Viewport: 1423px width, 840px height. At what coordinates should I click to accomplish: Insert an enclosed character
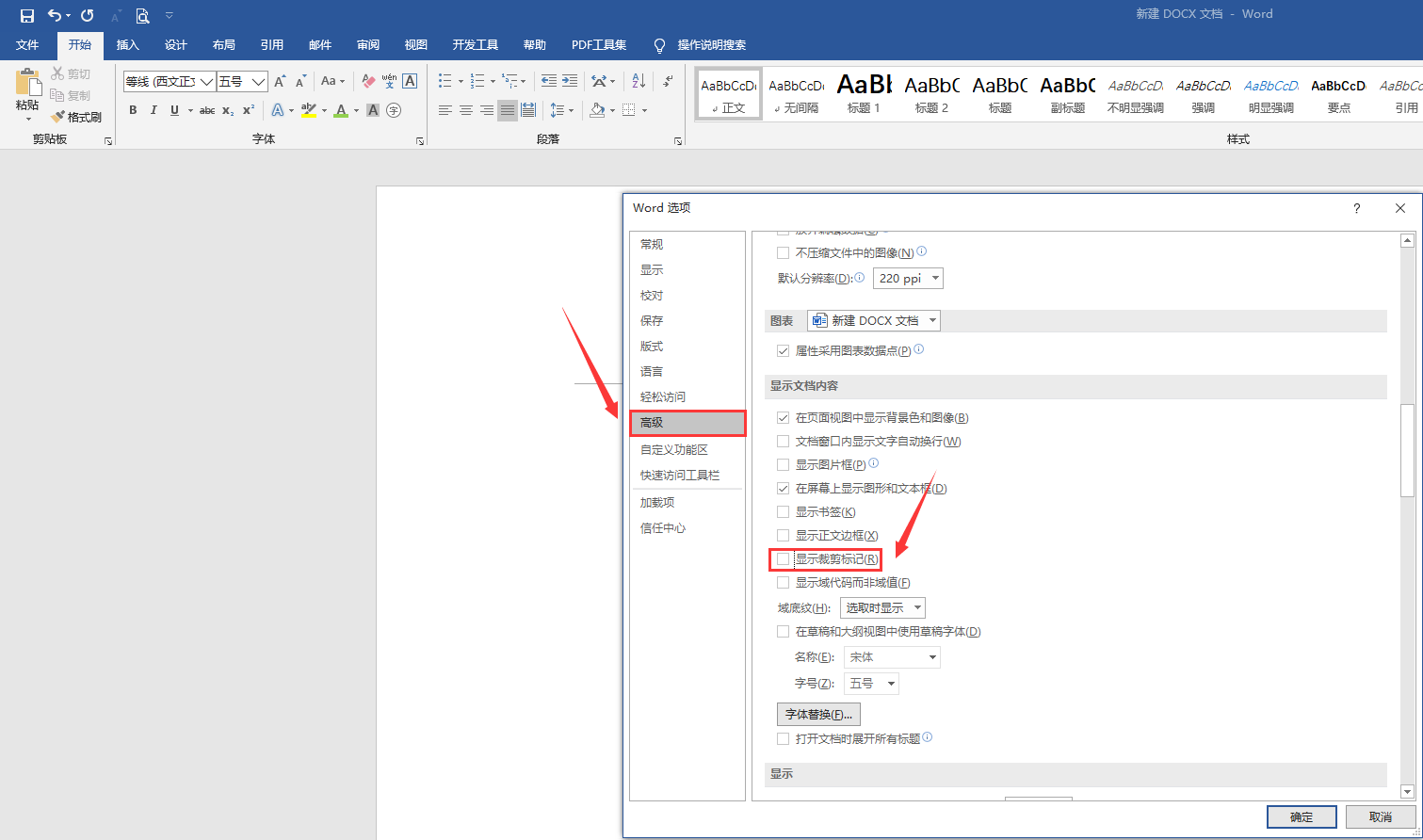tap(394, 110)
